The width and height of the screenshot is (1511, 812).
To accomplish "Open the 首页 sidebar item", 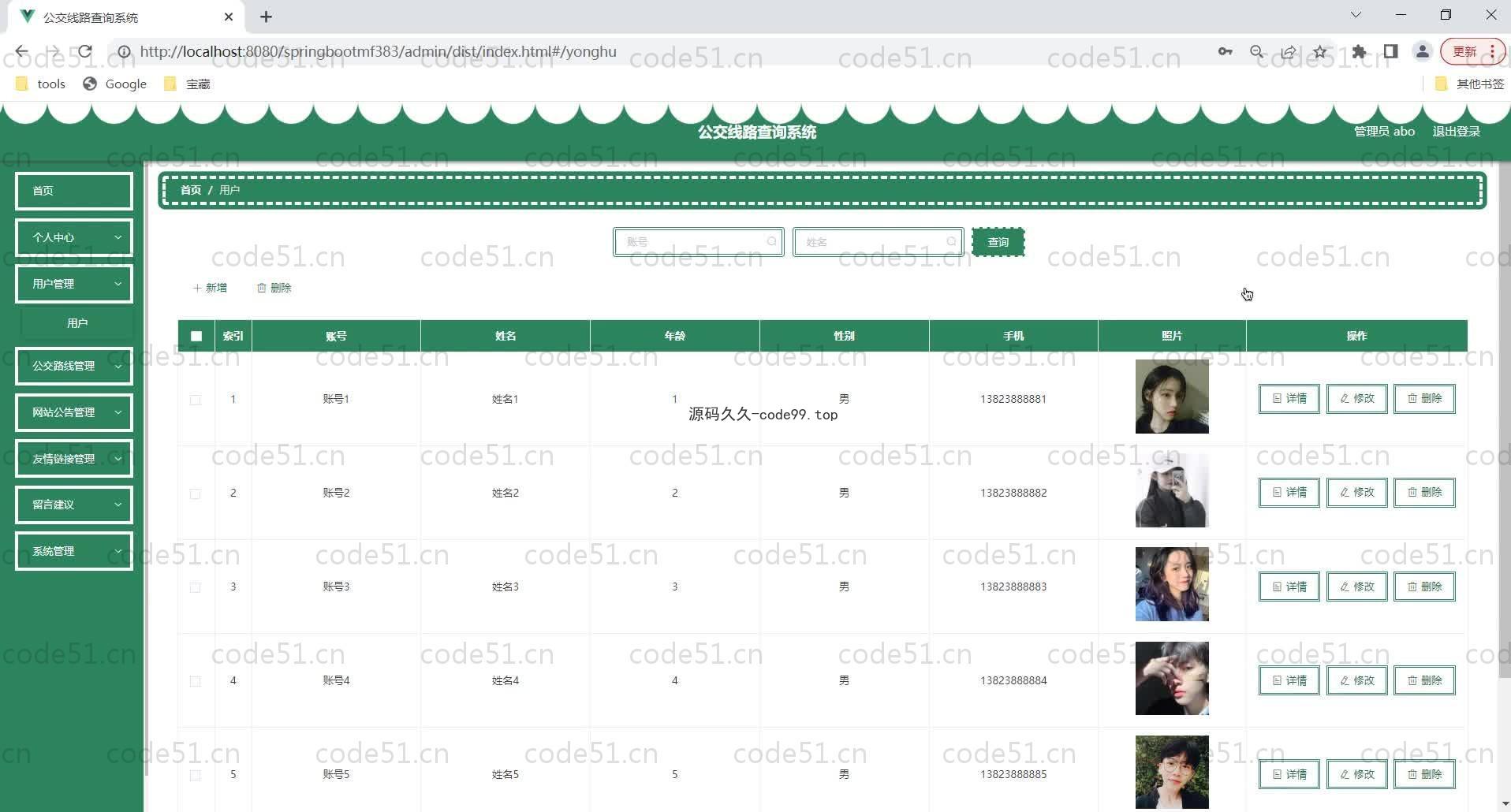I will (x=74, y=191).
